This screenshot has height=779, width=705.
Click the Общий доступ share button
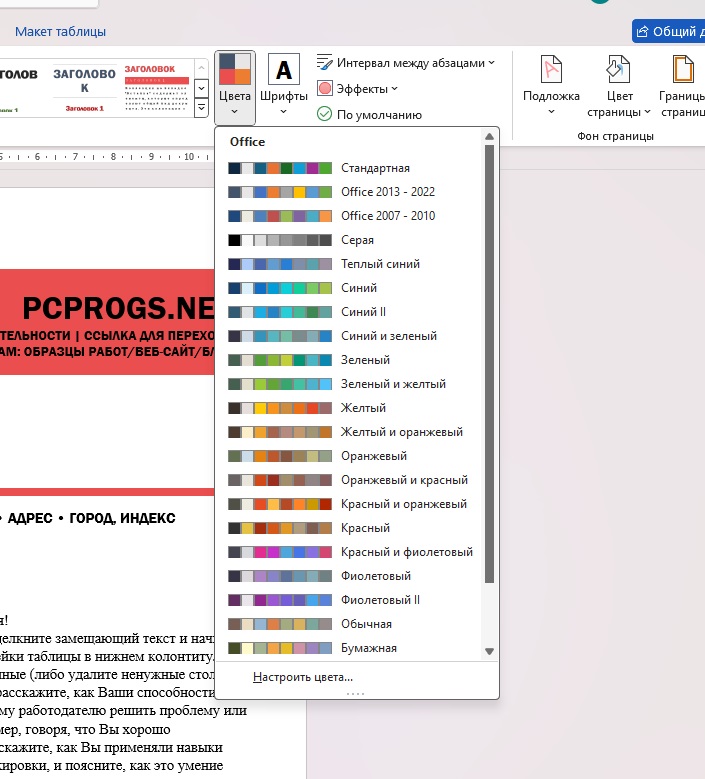[x=669, y=31]
